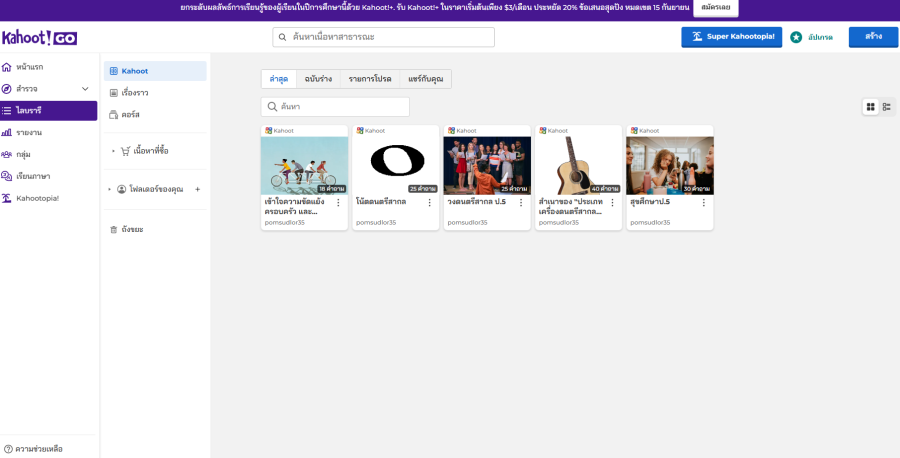
Task: Click the library ค้นหา search field
Action: tap(335, 107)
